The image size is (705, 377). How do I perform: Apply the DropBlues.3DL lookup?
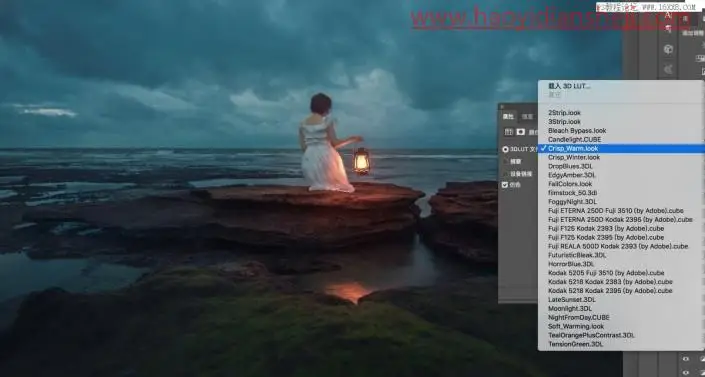click(x=570, y=166)
